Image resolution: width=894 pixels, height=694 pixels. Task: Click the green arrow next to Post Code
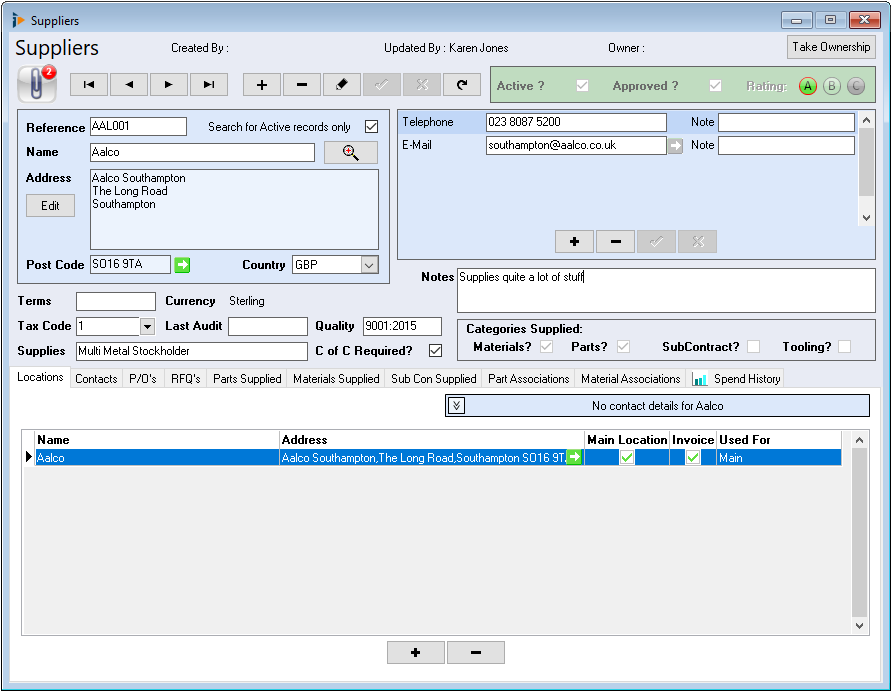pyautogui.click(x=182, y=265)
